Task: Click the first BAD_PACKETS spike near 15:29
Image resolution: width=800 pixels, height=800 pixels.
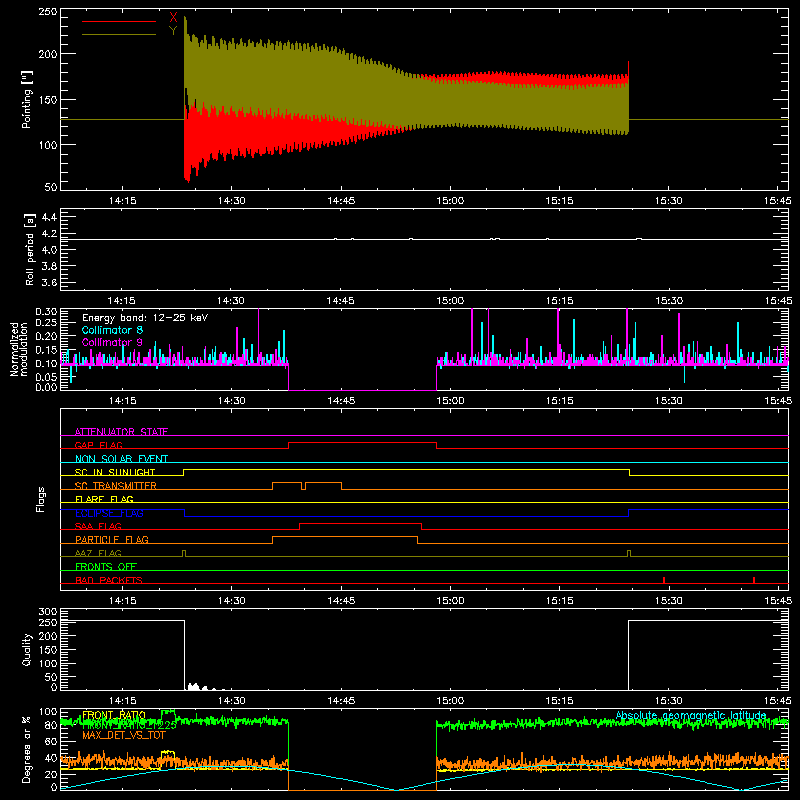Action: [x=664, y=580]
